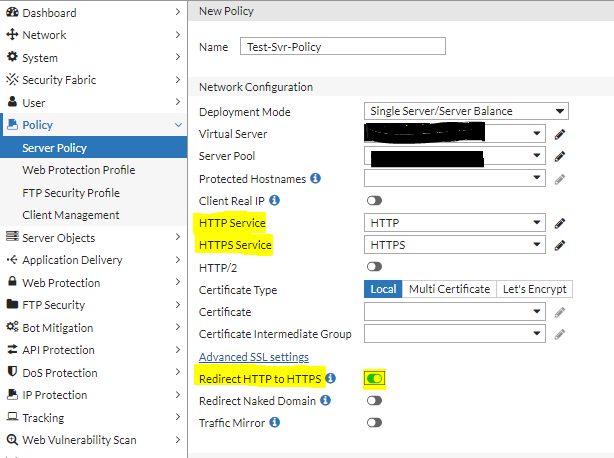Turn on the Client Real IP toggle
The height and width of the screenshot is (458, 614).
pyautogui.click(x=375, y=201)
